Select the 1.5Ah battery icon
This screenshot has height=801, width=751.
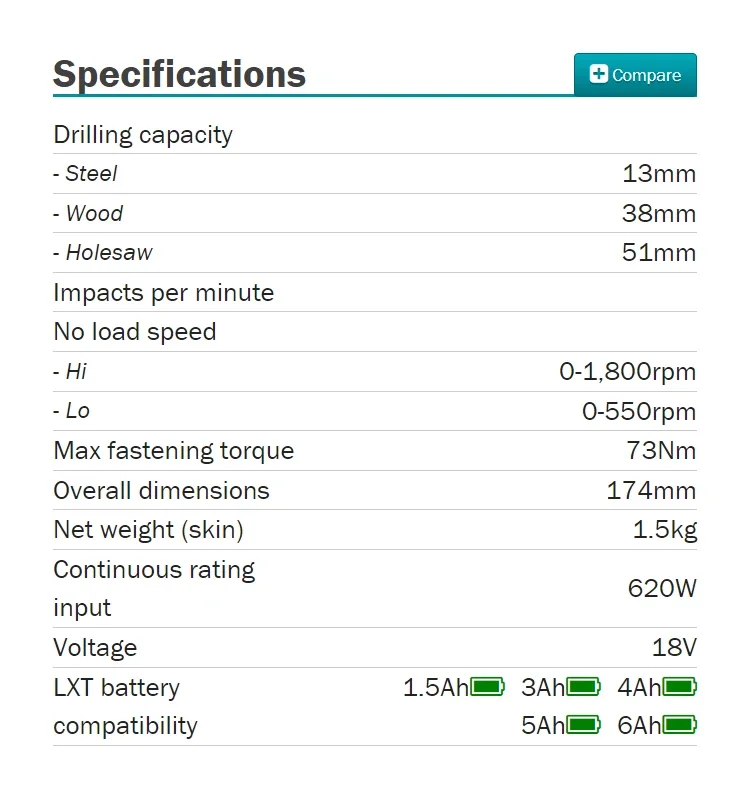(487, 687)
